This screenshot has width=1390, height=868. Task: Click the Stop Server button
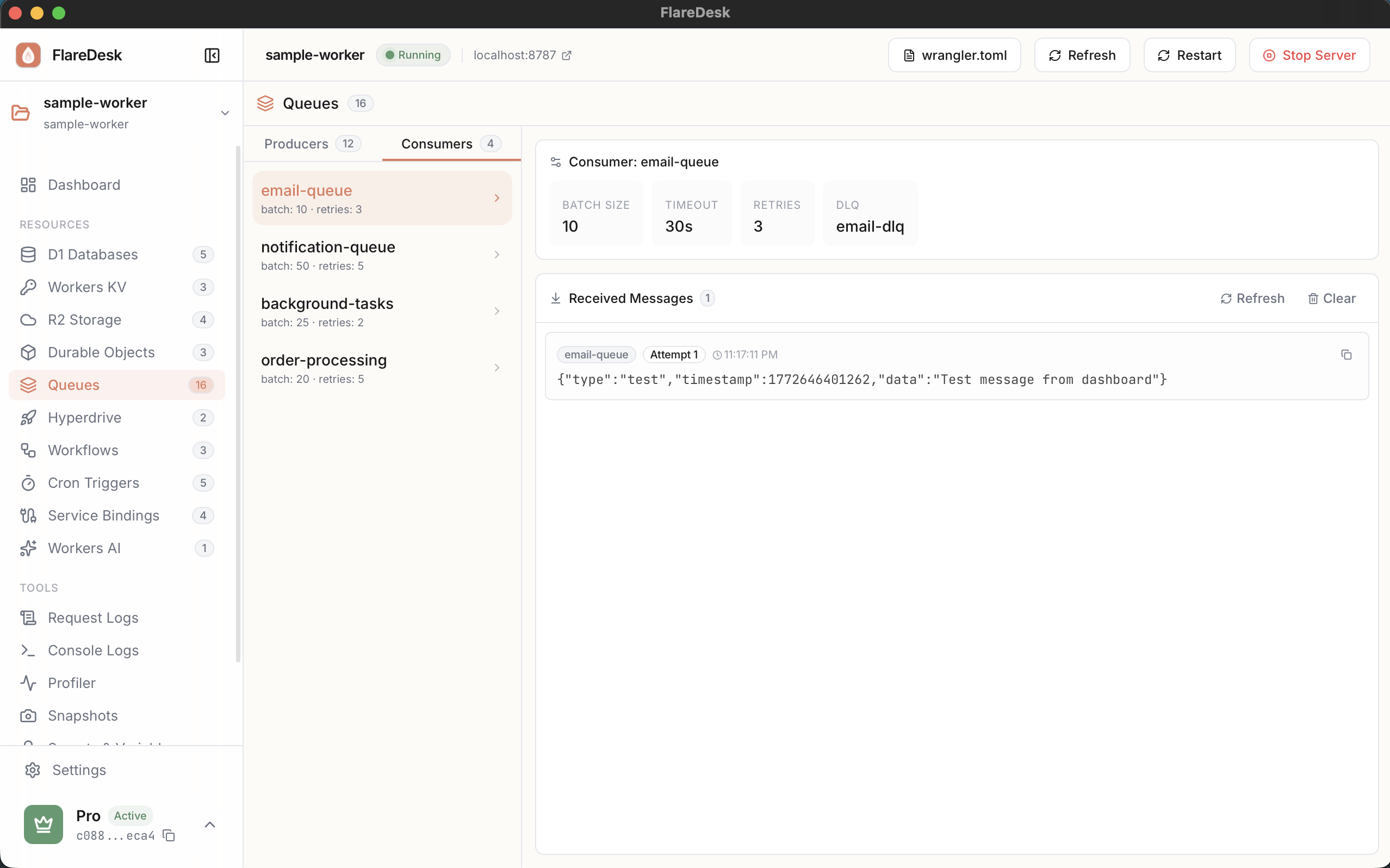(x=1309, y=55)
